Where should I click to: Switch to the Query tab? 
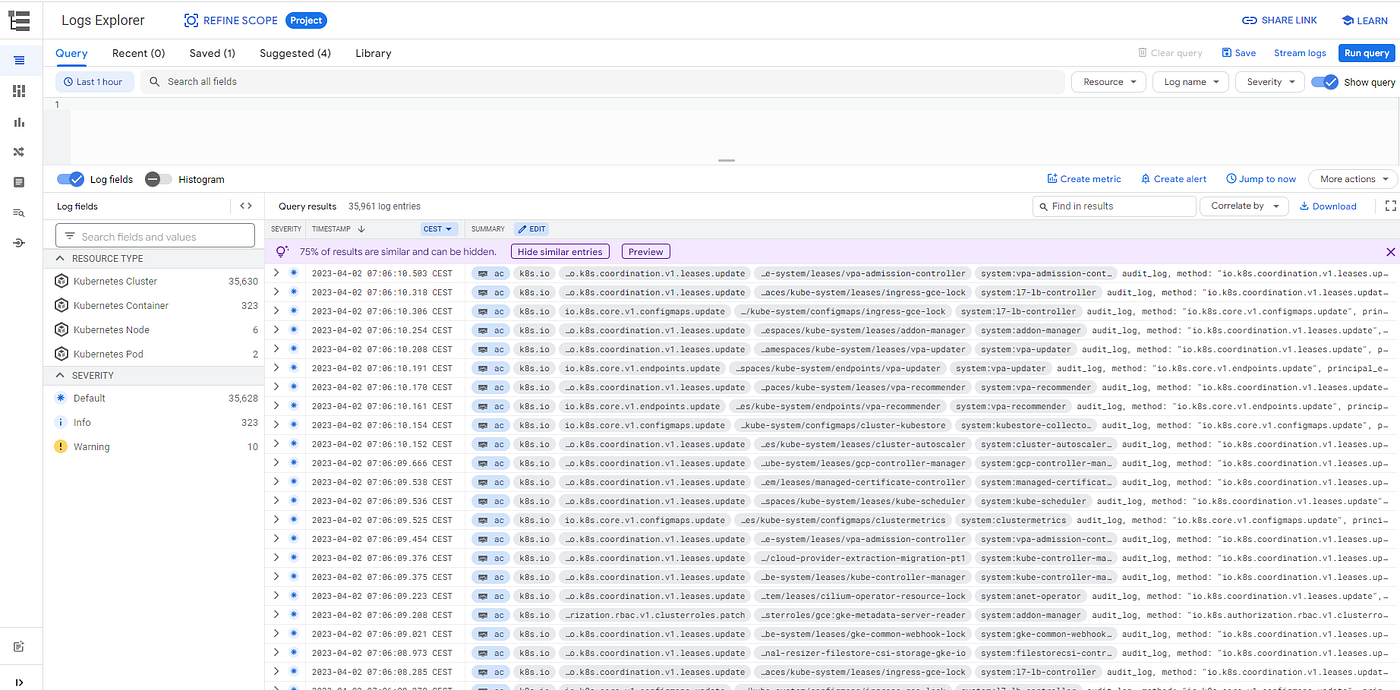point(72,53)
